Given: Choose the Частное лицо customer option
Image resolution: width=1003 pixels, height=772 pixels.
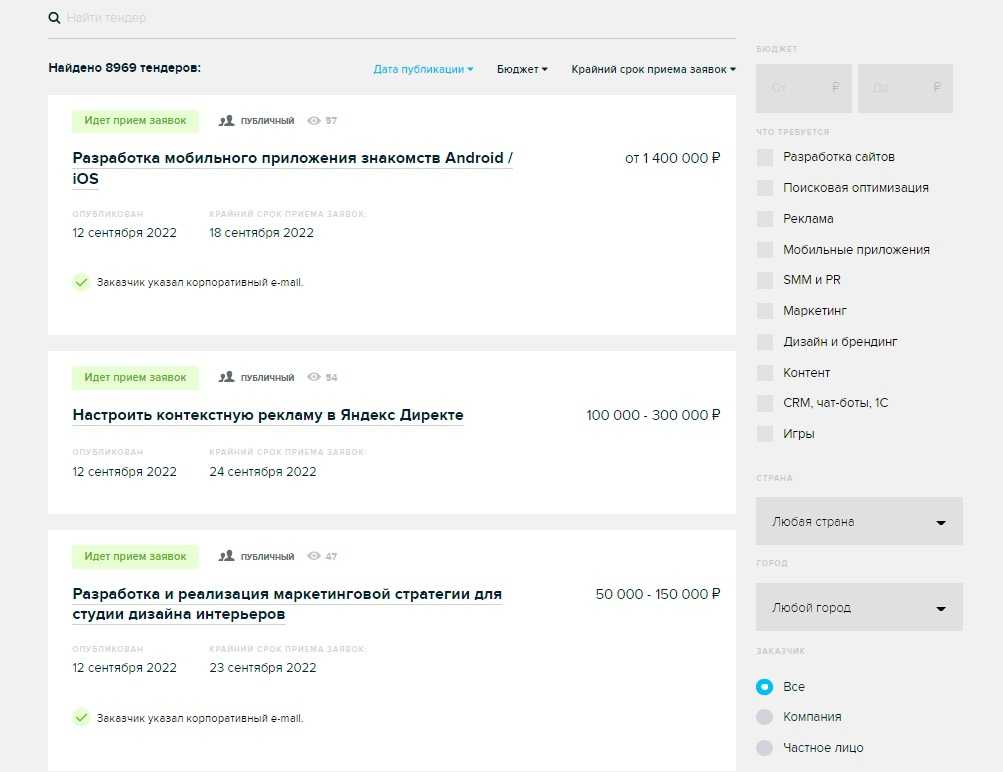Looking at the screenshot, I should tap(765, 748).
